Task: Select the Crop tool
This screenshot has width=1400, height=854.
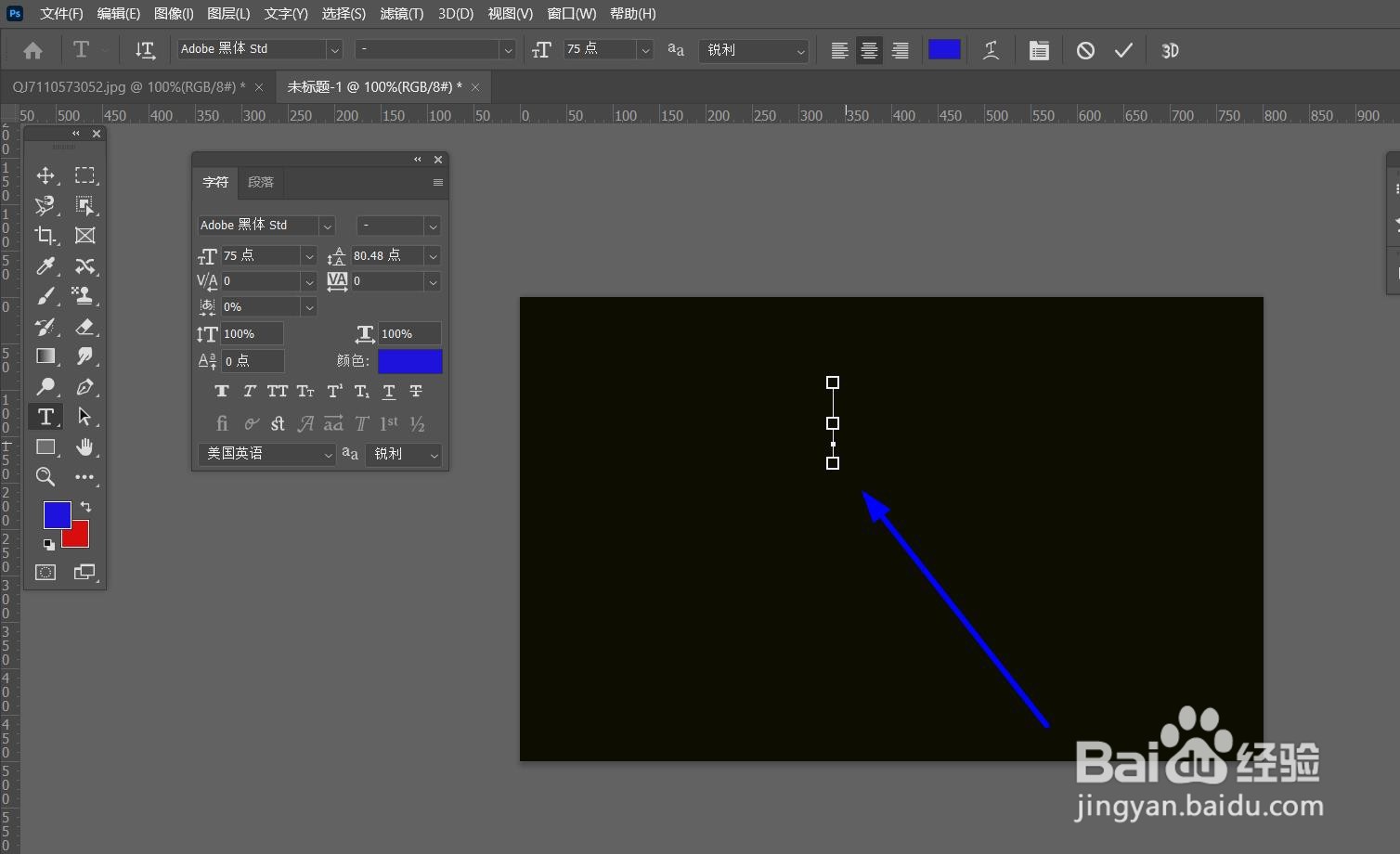Action: point(45,236)
